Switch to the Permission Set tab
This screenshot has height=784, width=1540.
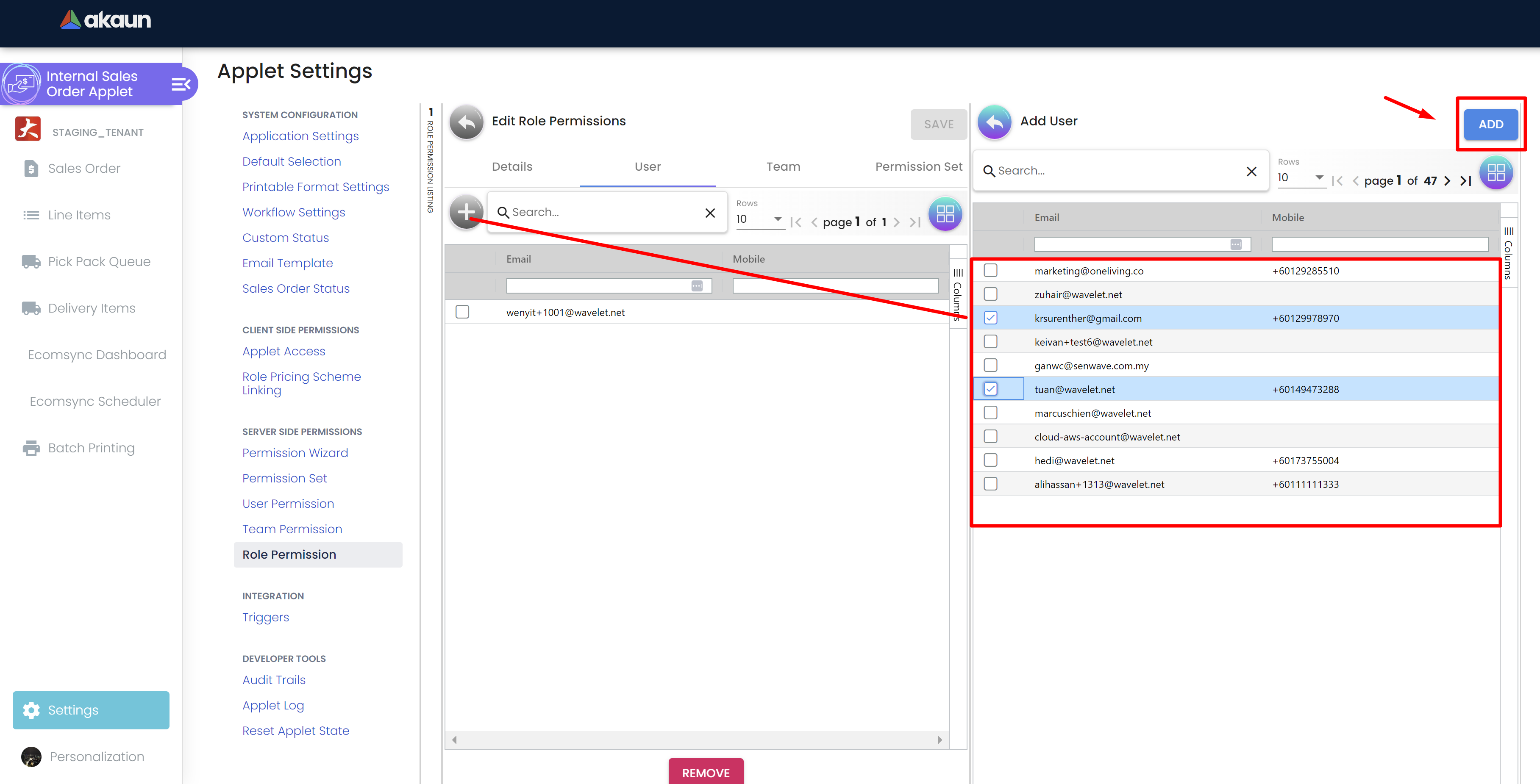pyautogui.click(x=918, y=167)
